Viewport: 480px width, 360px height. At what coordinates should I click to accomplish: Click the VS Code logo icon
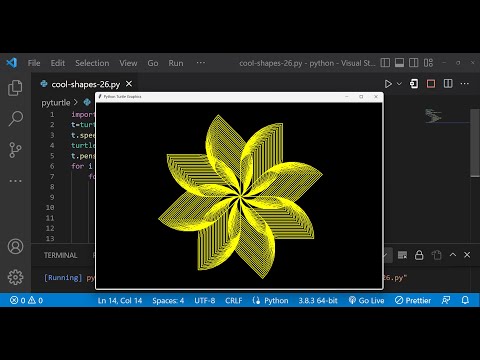click(x=12, y=63)
